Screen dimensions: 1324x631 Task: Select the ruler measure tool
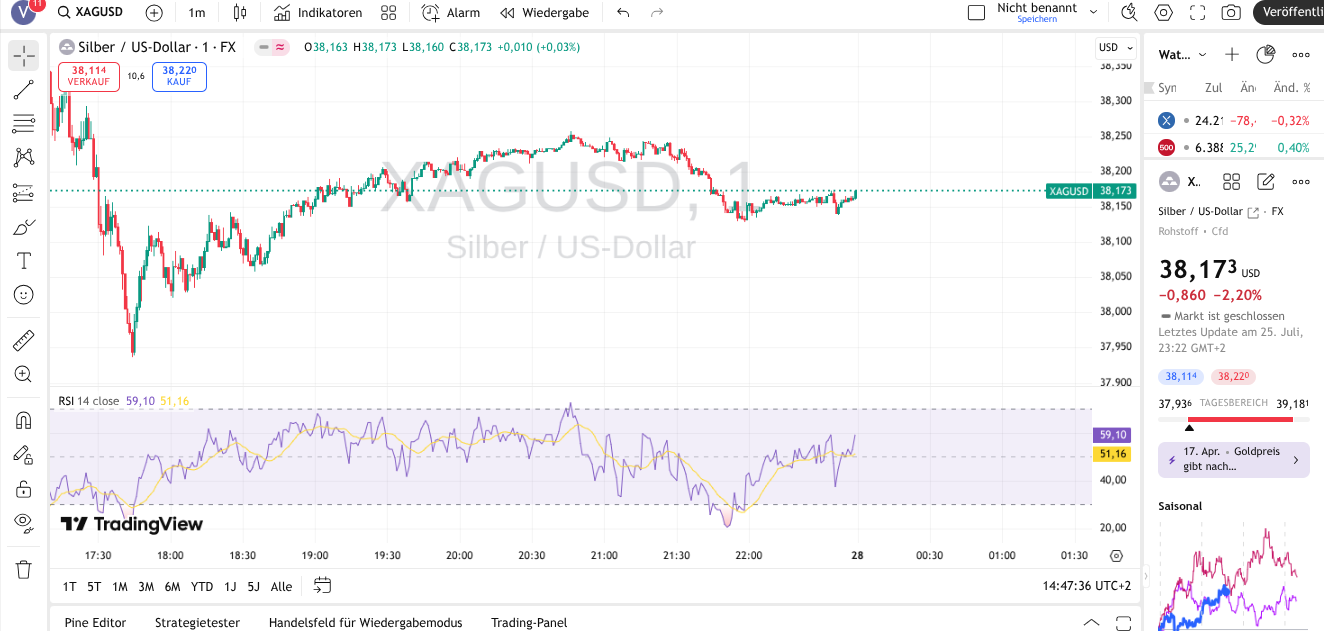24,341
